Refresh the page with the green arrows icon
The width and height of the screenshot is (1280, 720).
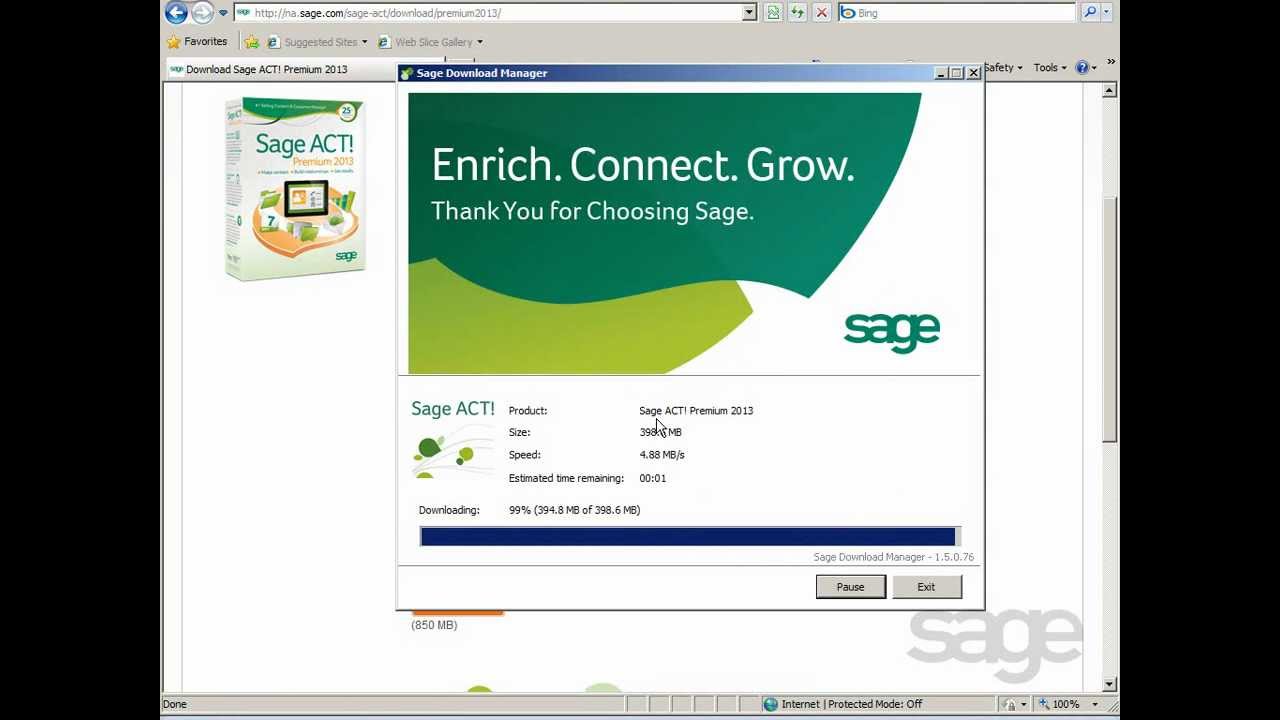coord(797,13)
